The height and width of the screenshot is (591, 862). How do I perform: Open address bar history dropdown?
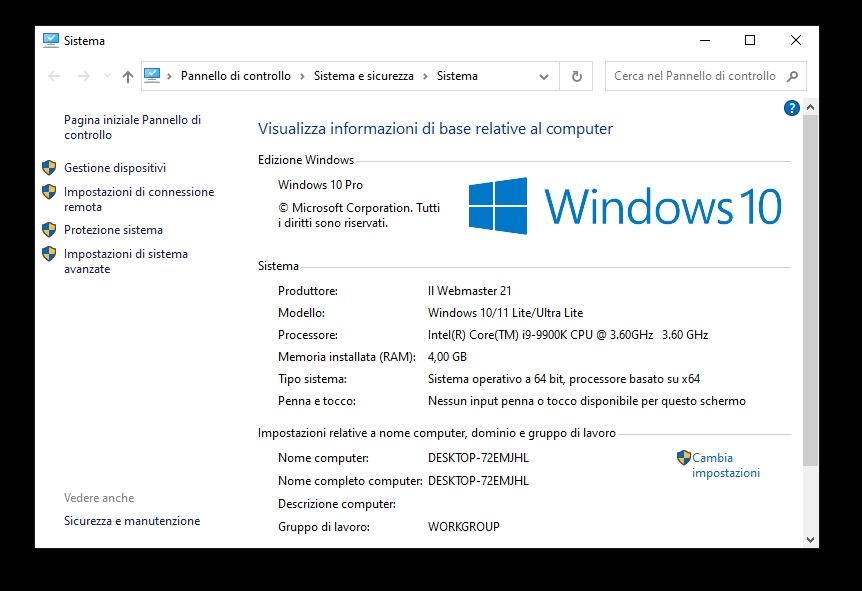point(544,76)
